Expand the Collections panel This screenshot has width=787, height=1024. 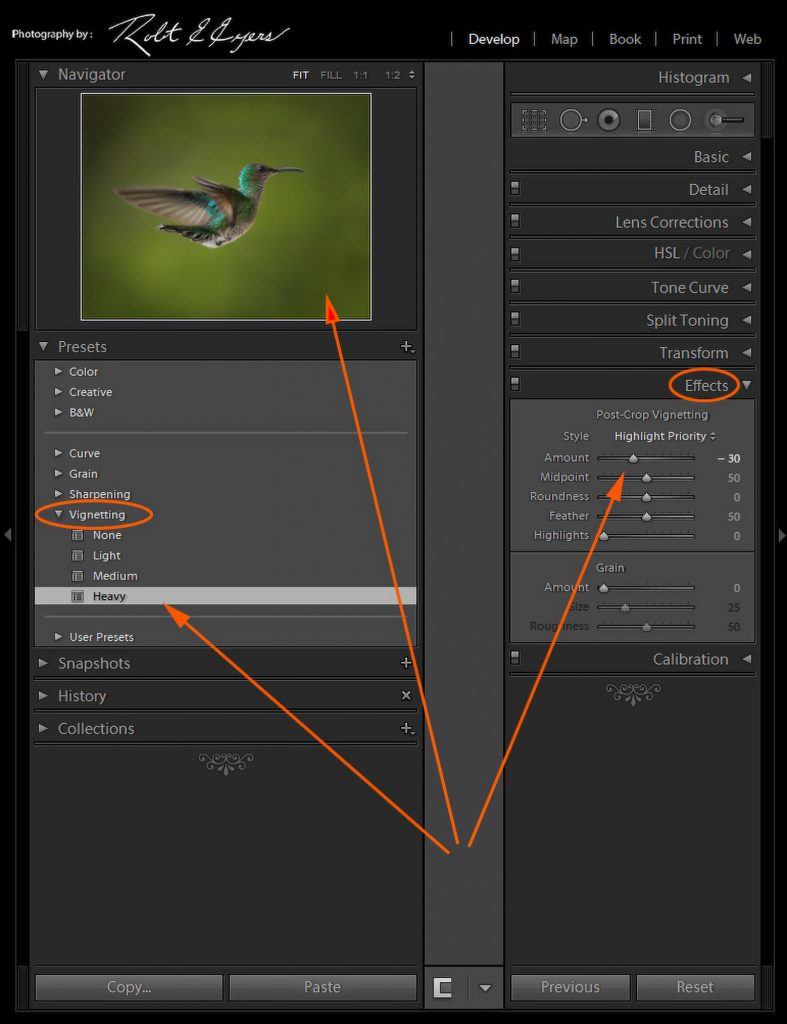click(x=43, y=728)
